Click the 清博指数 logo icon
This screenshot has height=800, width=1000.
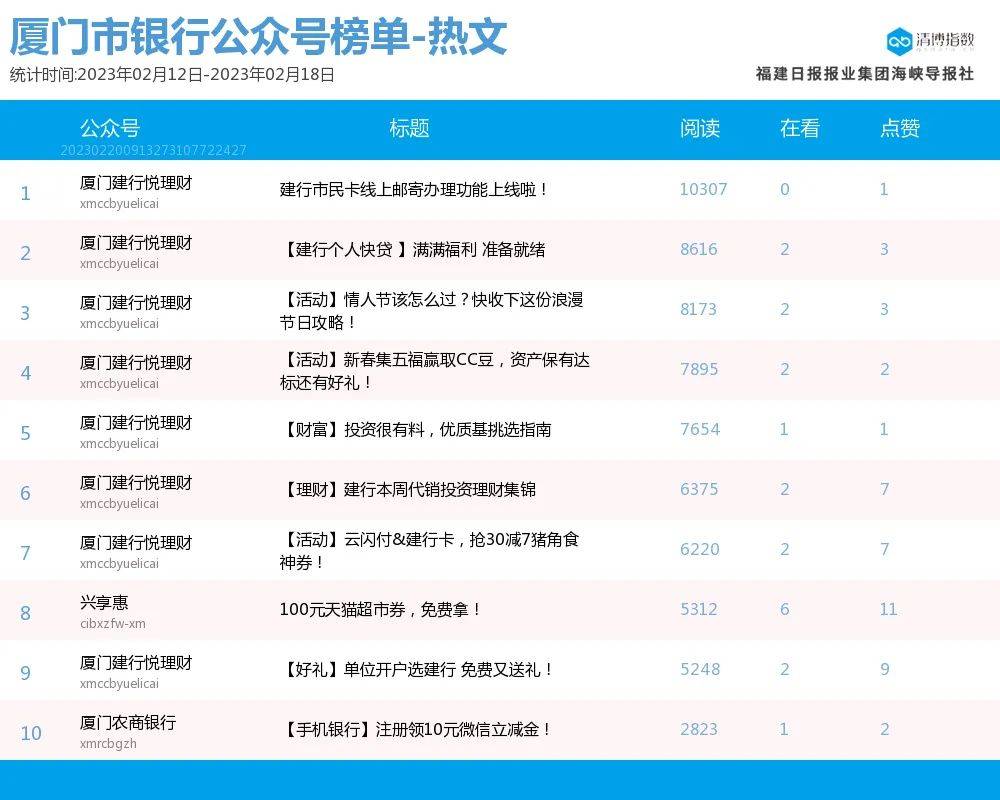coord(899,41)
